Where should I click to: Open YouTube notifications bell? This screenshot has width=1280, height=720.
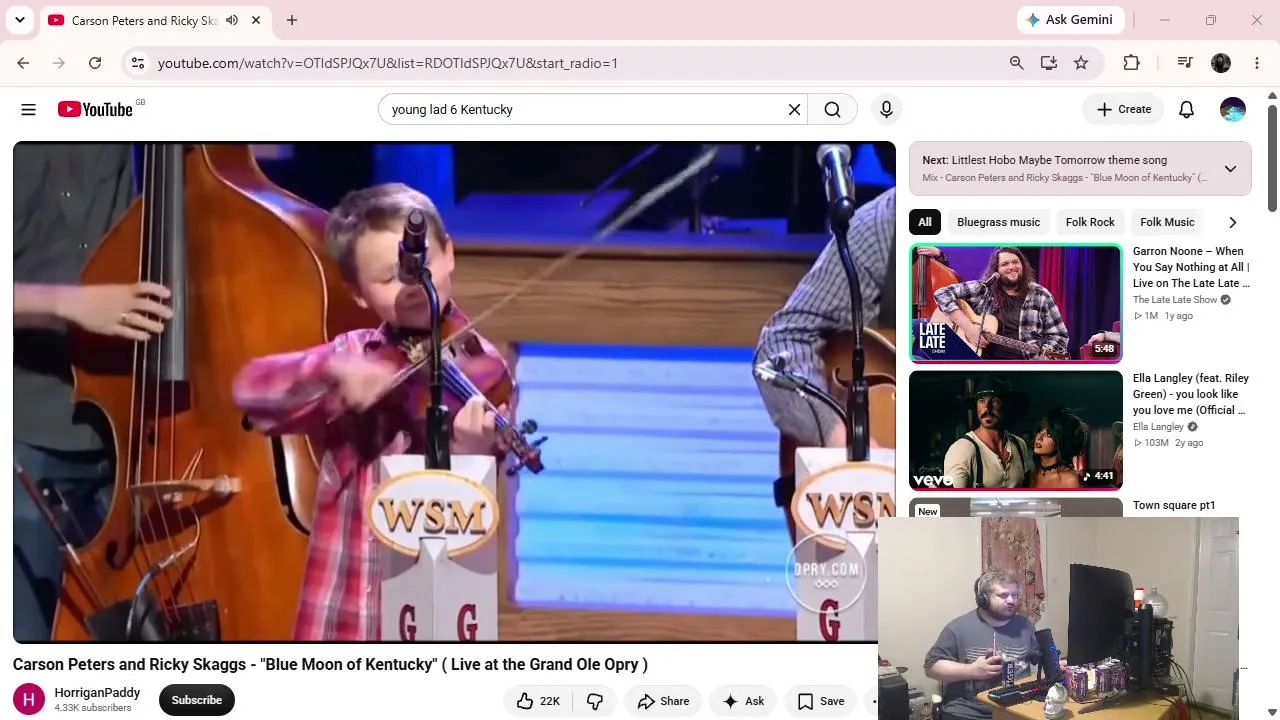1186,109
